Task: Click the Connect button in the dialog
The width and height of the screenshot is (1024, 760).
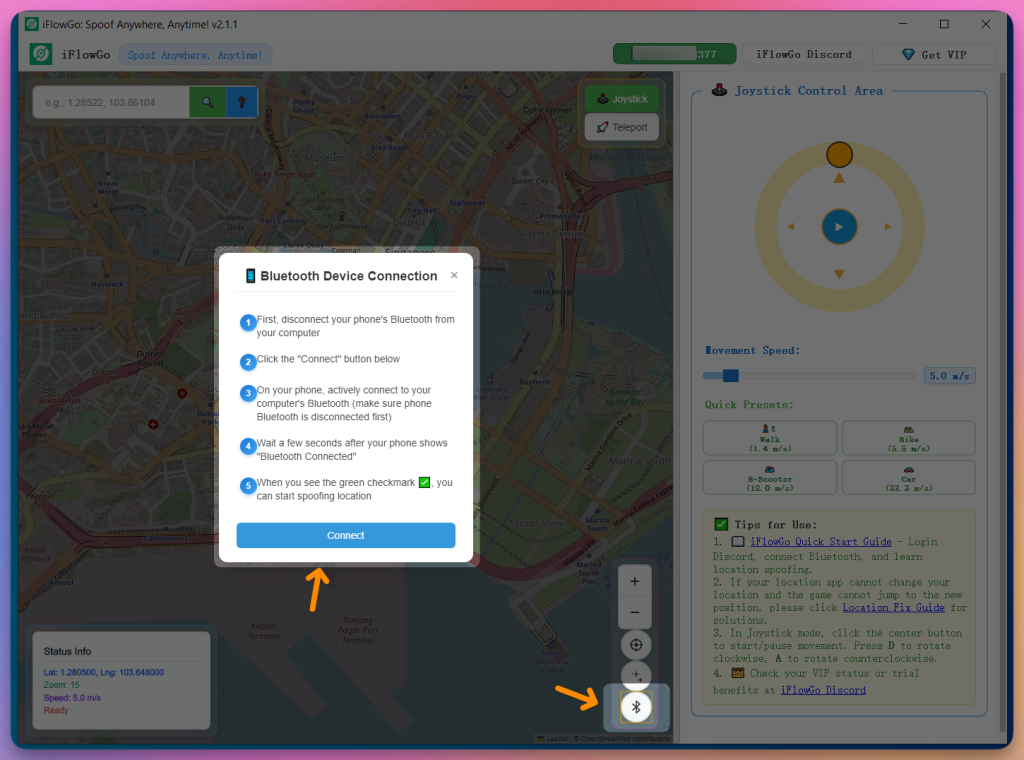Action: coord(345,535)
